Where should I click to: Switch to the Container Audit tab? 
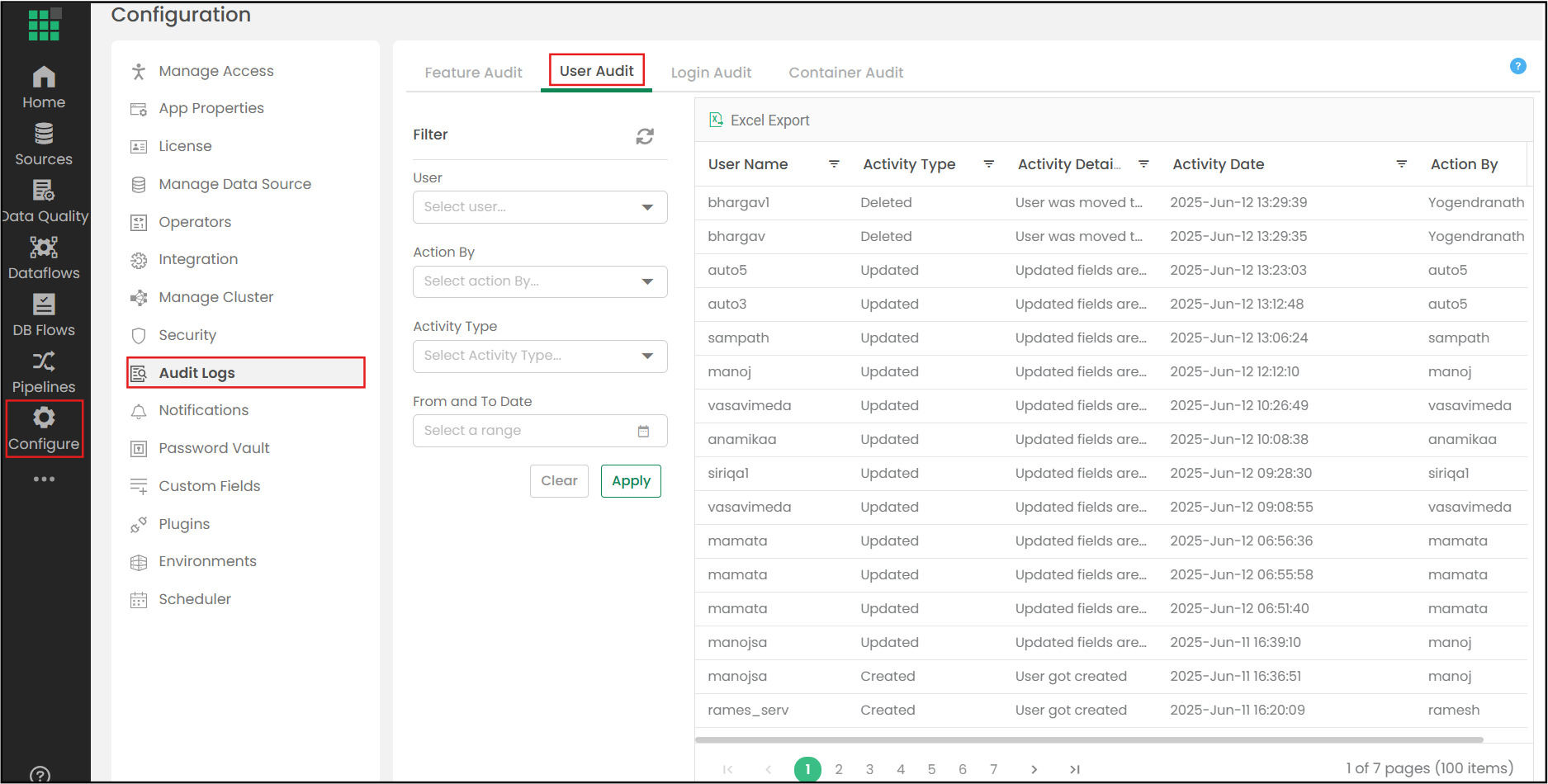[x=845, y=73]
